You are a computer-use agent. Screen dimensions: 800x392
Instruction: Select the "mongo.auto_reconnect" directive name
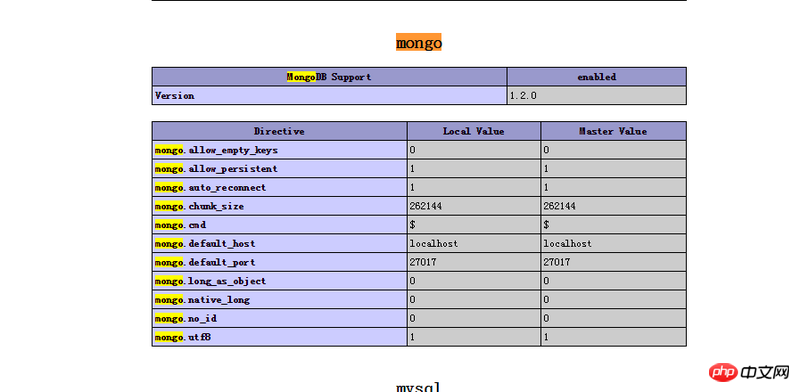210,187
